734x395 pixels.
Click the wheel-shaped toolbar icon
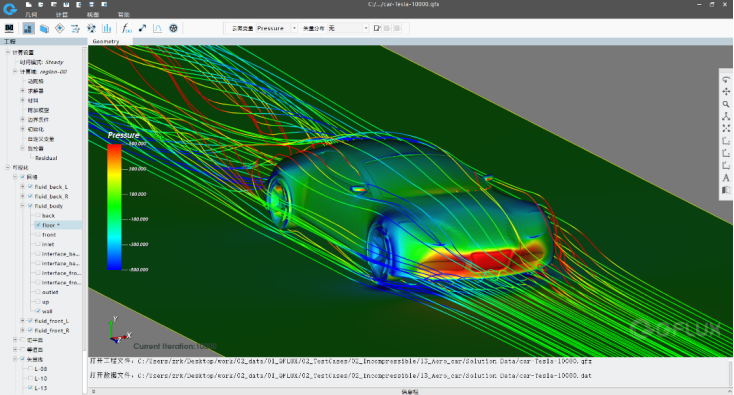173,29
